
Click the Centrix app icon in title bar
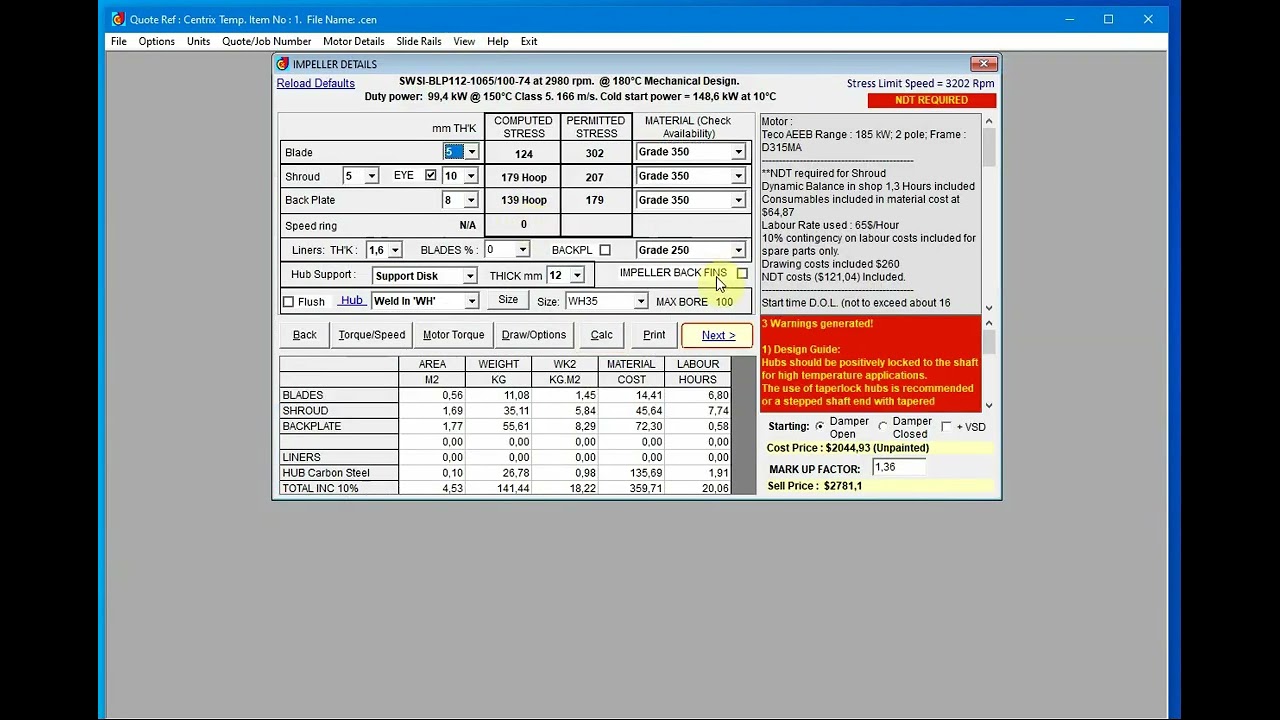pyautogui.click(x=118, y=19)
